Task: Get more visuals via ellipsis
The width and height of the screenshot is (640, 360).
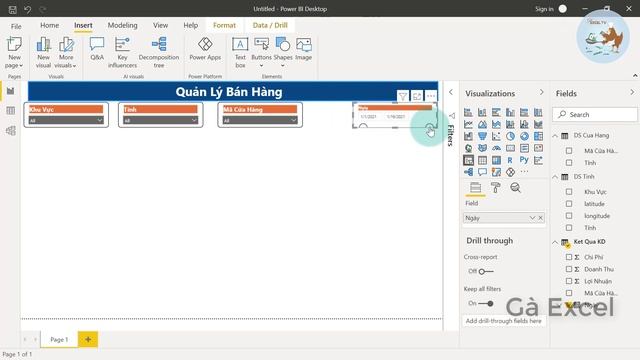Action: click(x=524, y=172)
